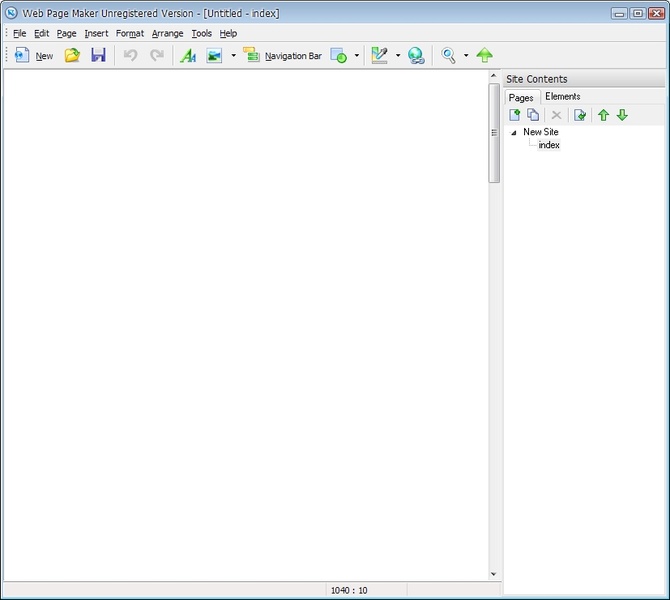Switch to the Elements tab
Viewport: 670px width, 600px height.
[x=563, y=97]
